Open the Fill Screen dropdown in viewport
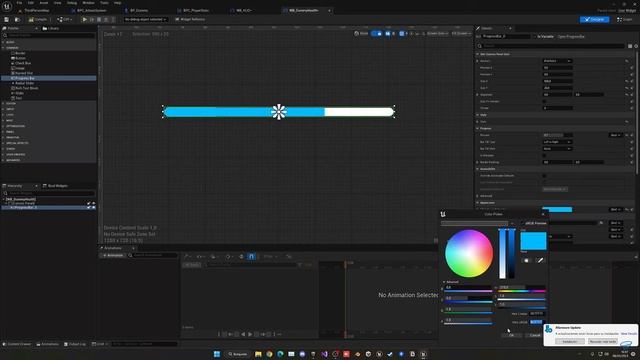This screenshot has height=360, width=640. pyautogui.click(x=461, y=33)
